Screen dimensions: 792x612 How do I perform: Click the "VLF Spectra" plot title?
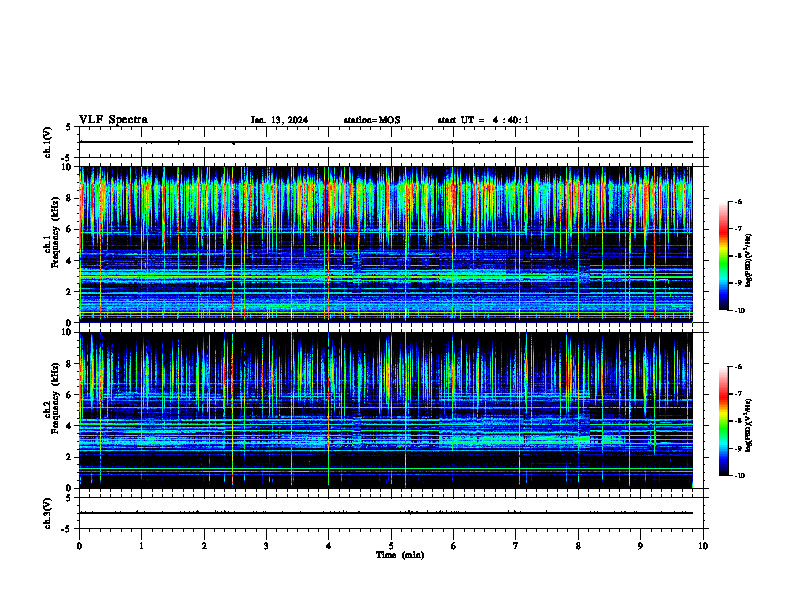pos(113,119)
